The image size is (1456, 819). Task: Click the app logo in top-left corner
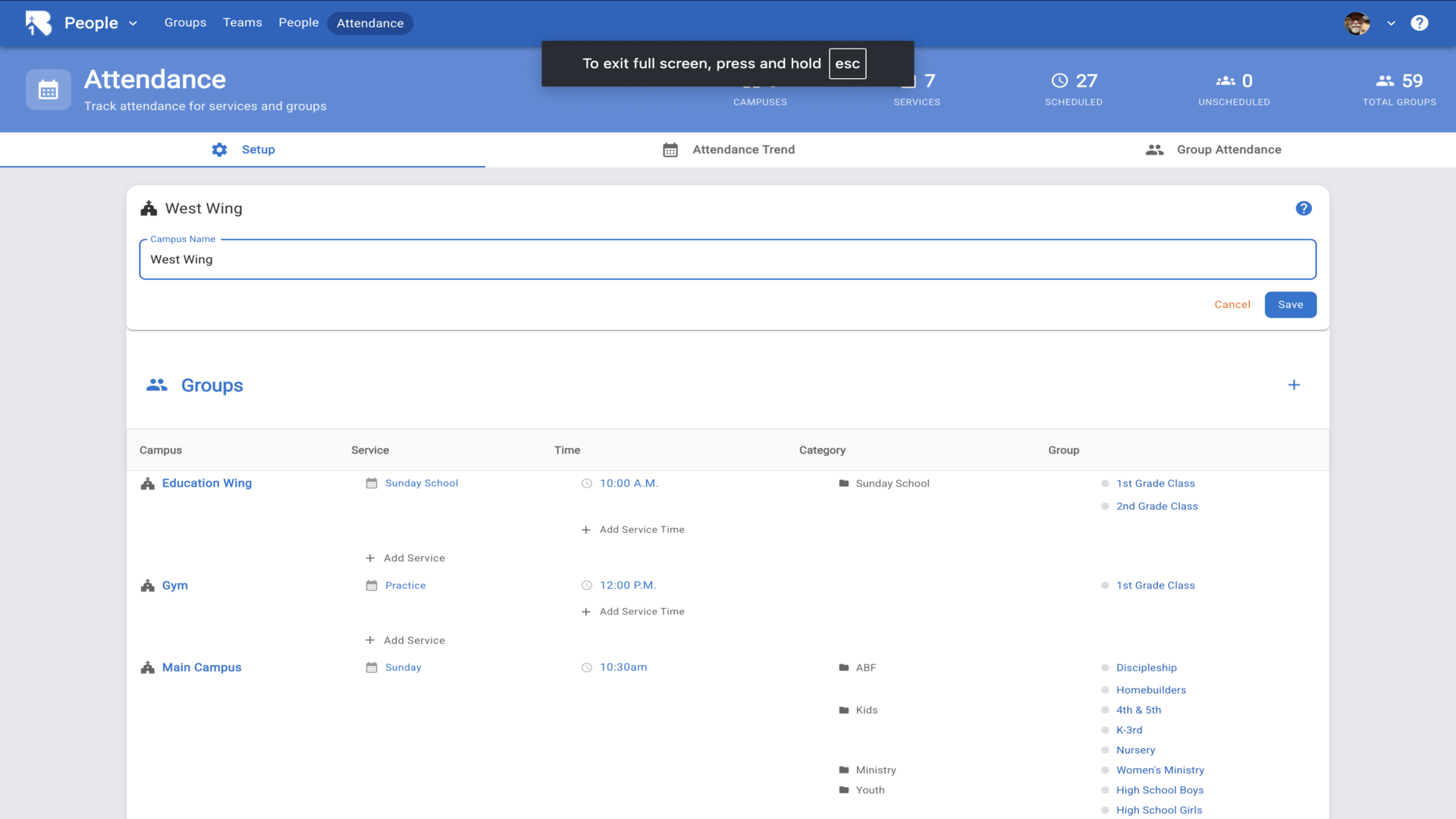(38, 23)
